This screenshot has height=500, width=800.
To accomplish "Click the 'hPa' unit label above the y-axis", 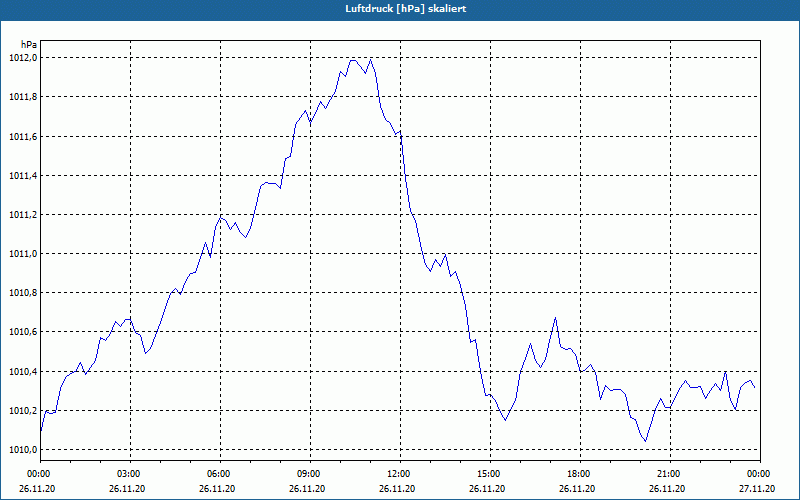I will click(x=29, y=45).
